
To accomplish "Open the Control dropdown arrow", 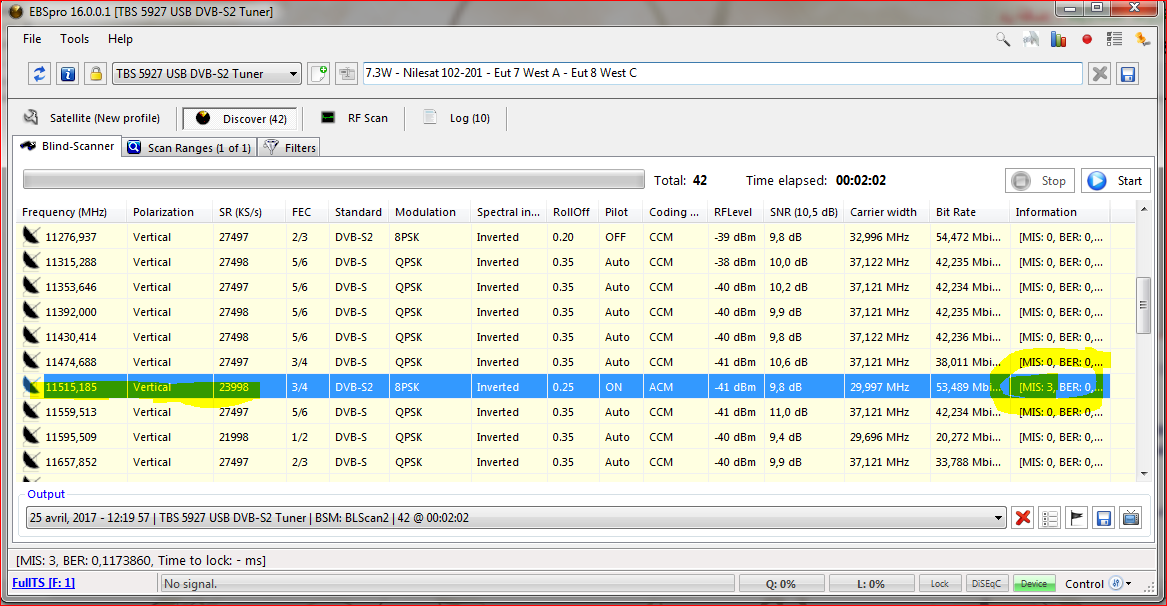I will click(1129, 584).
